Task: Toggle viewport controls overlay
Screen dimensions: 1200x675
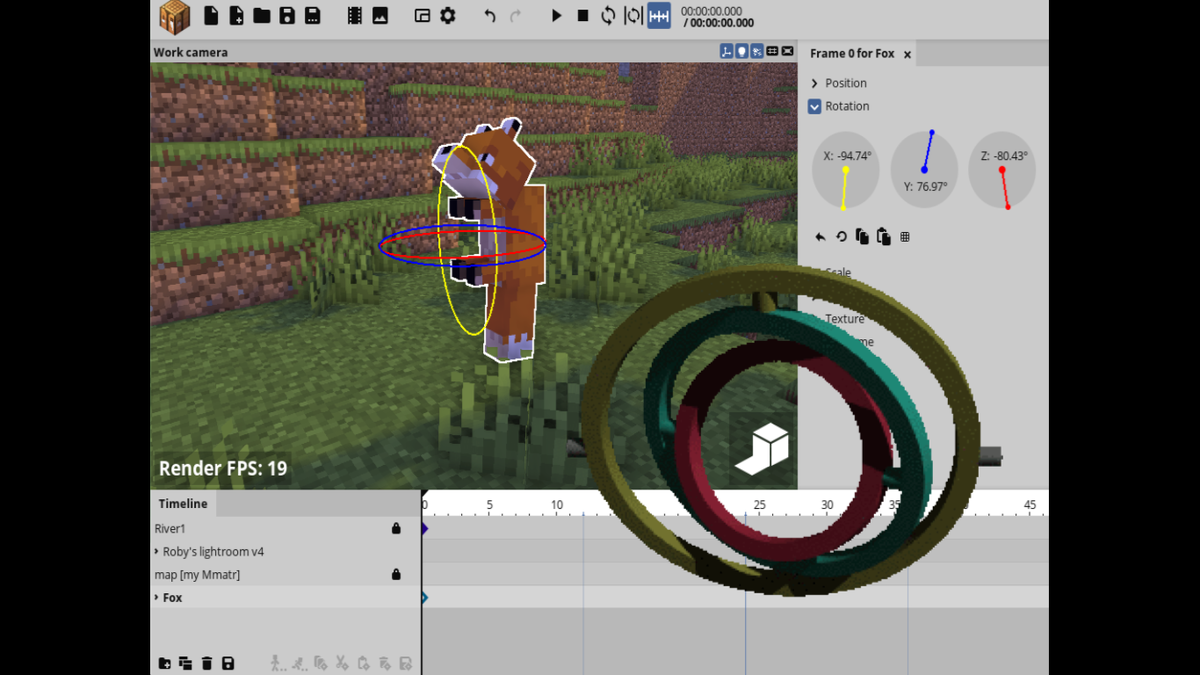Action: click(726, 52)
